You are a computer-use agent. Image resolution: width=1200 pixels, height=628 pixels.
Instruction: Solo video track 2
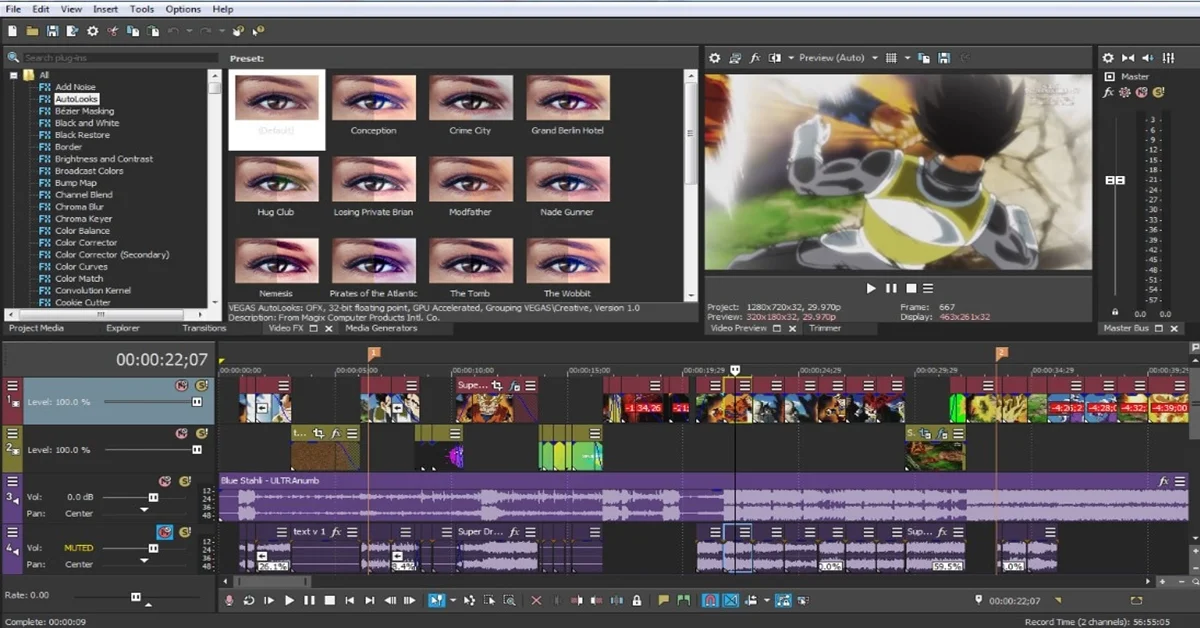(x=200, y=433)
